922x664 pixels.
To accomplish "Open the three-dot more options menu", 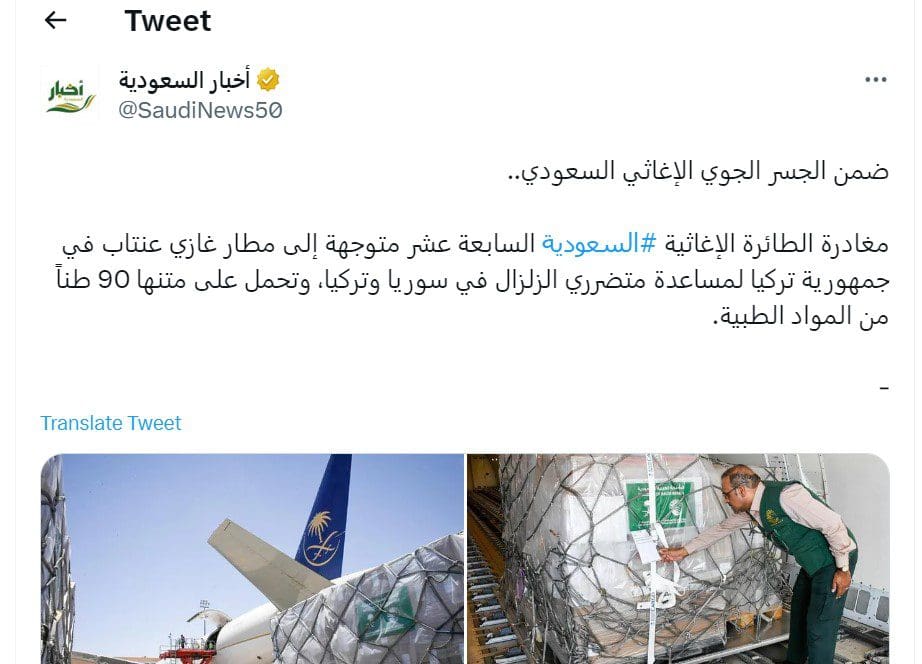I will 876,79.
